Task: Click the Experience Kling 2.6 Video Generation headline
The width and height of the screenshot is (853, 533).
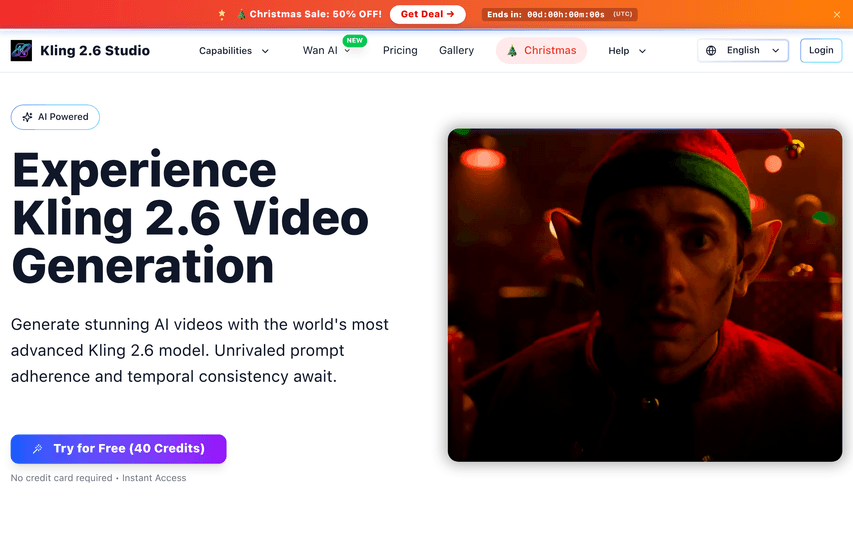Action: pyautogui.click(x=190, y=218)
